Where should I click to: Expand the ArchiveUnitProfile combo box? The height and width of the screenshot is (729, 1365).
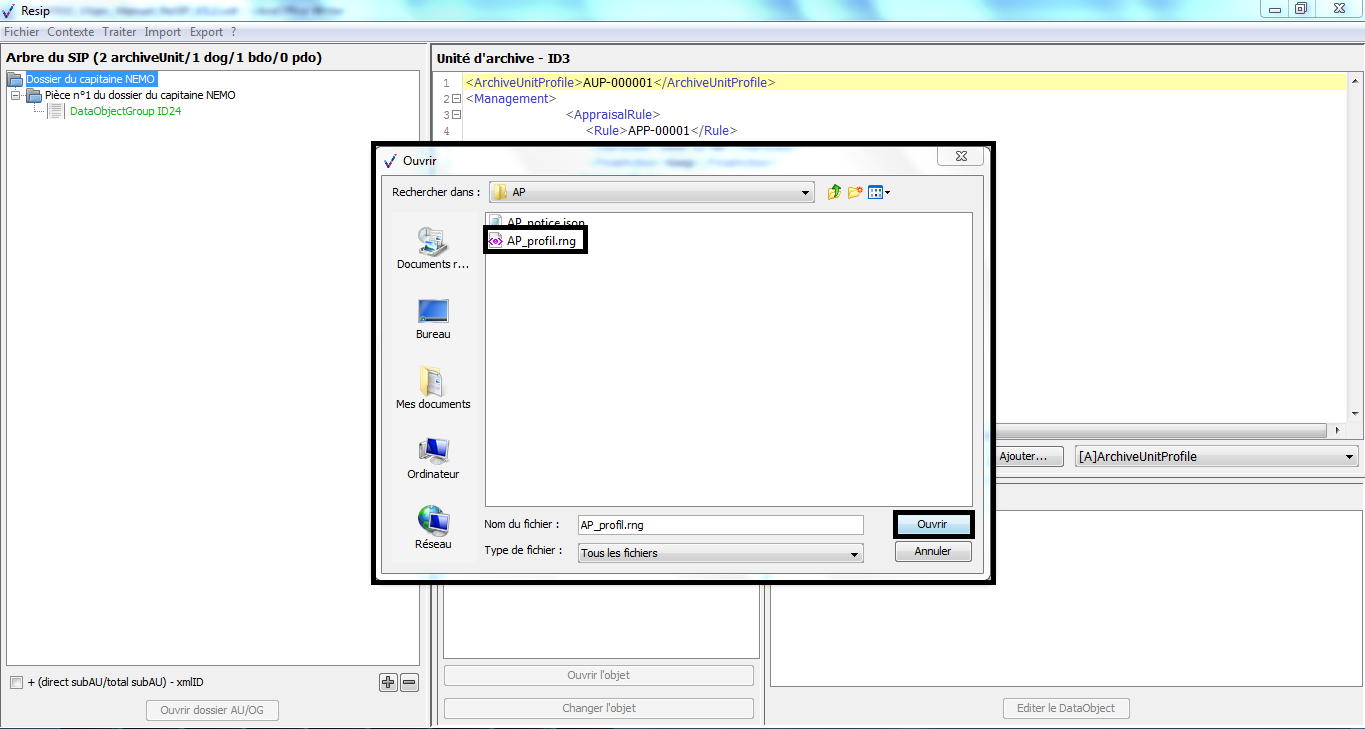coord(1350,457)
